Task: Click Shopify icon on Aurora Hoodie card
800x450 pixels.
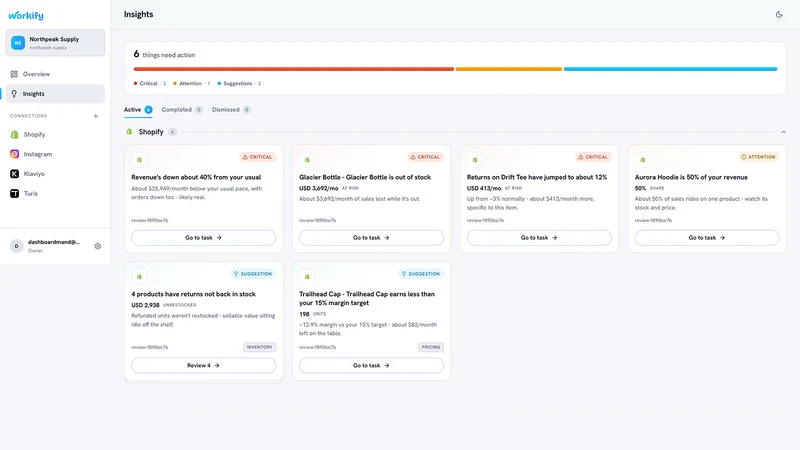Action: point(643,160)
